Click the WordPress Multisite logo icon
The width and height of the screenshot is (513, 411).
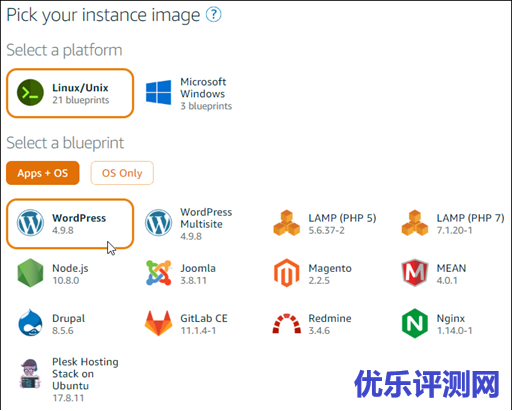[159, 222]
